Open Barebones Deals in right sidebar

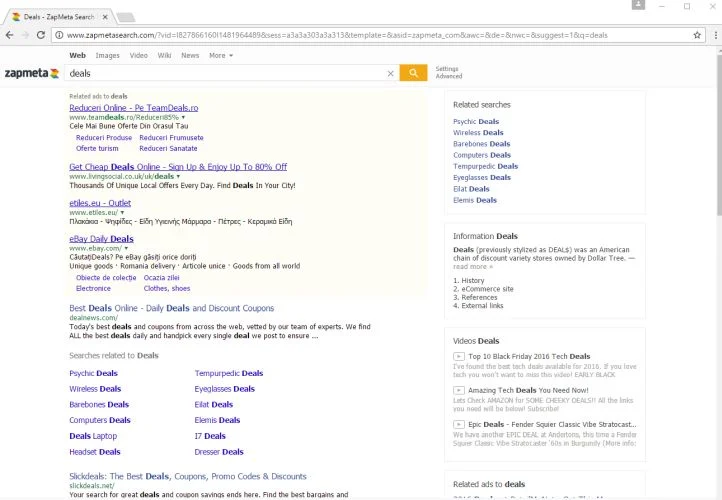pos(482,144)
